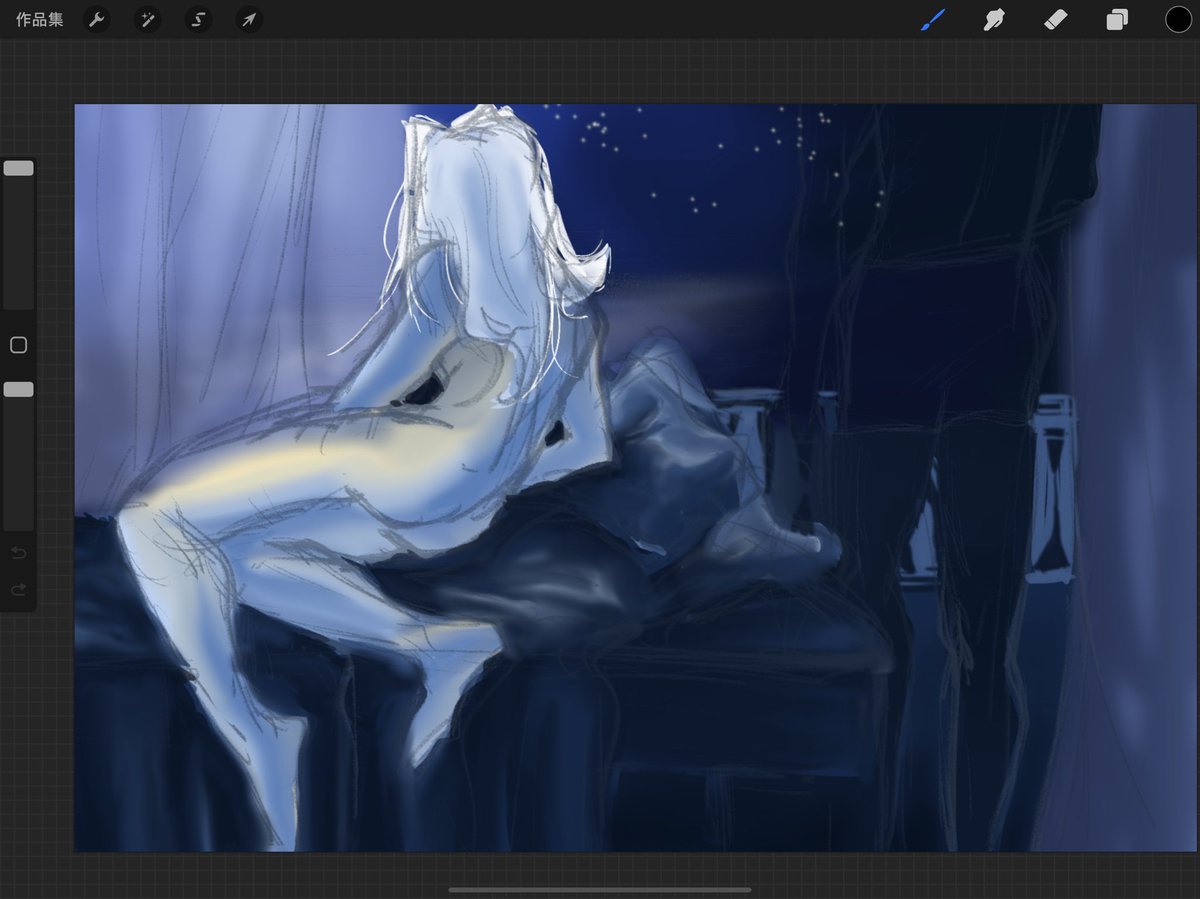Select the Paint brush tool
This screenshot has height=899, width=1200.
click(x=933, y=19)
